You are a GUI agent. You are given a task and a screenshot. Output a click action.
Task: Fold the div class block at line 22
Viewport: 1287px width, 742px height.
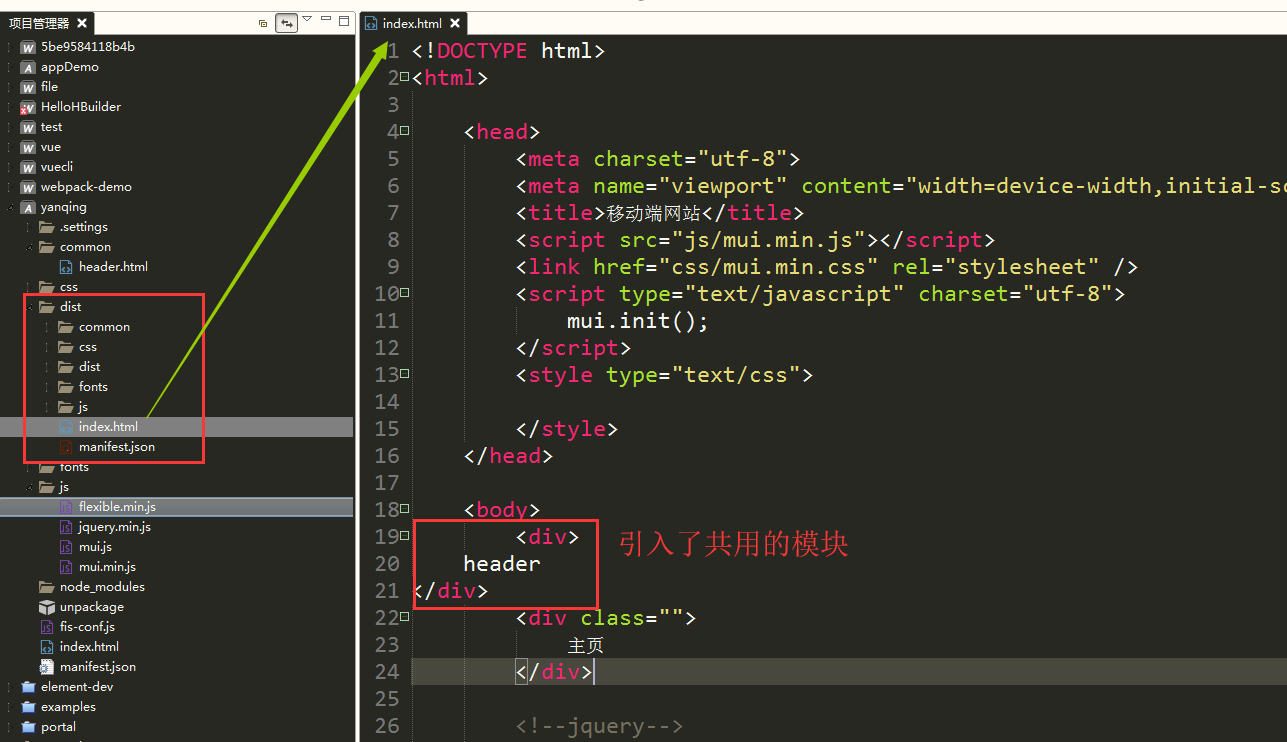405,617
